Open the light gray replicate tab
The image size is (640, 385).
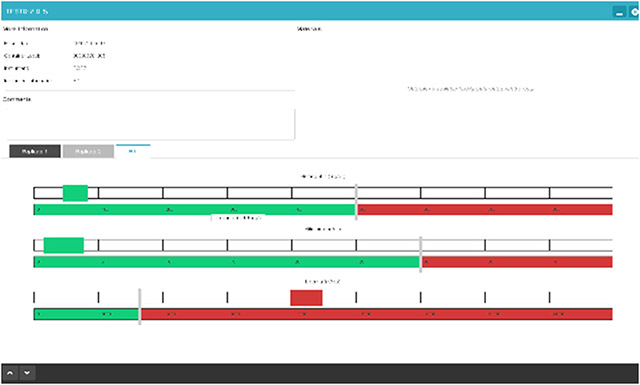(x=88, y=151)
